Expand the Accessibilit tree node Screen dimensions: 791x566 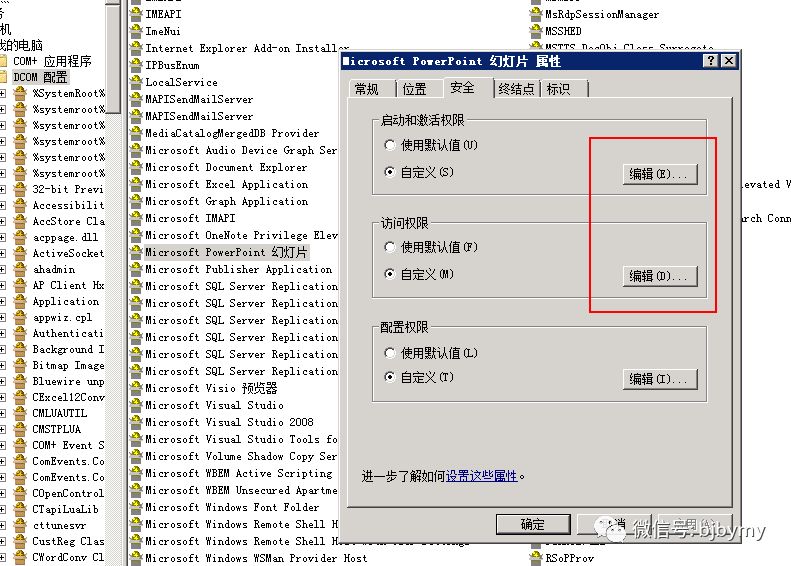(x=3, y=205)
